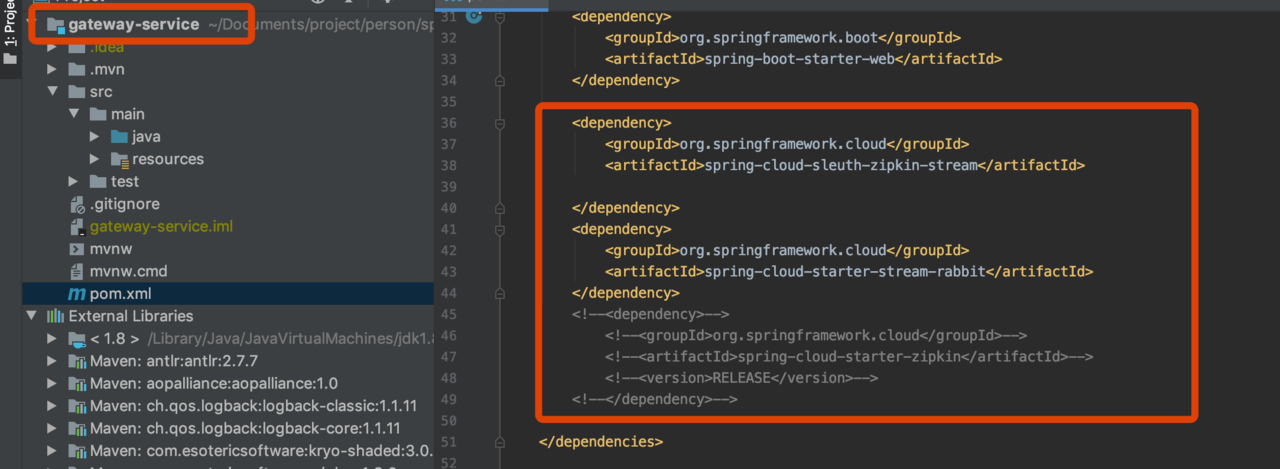The image size is (1280, 469).
Task: Click the test folder icon
Action: 98,181
